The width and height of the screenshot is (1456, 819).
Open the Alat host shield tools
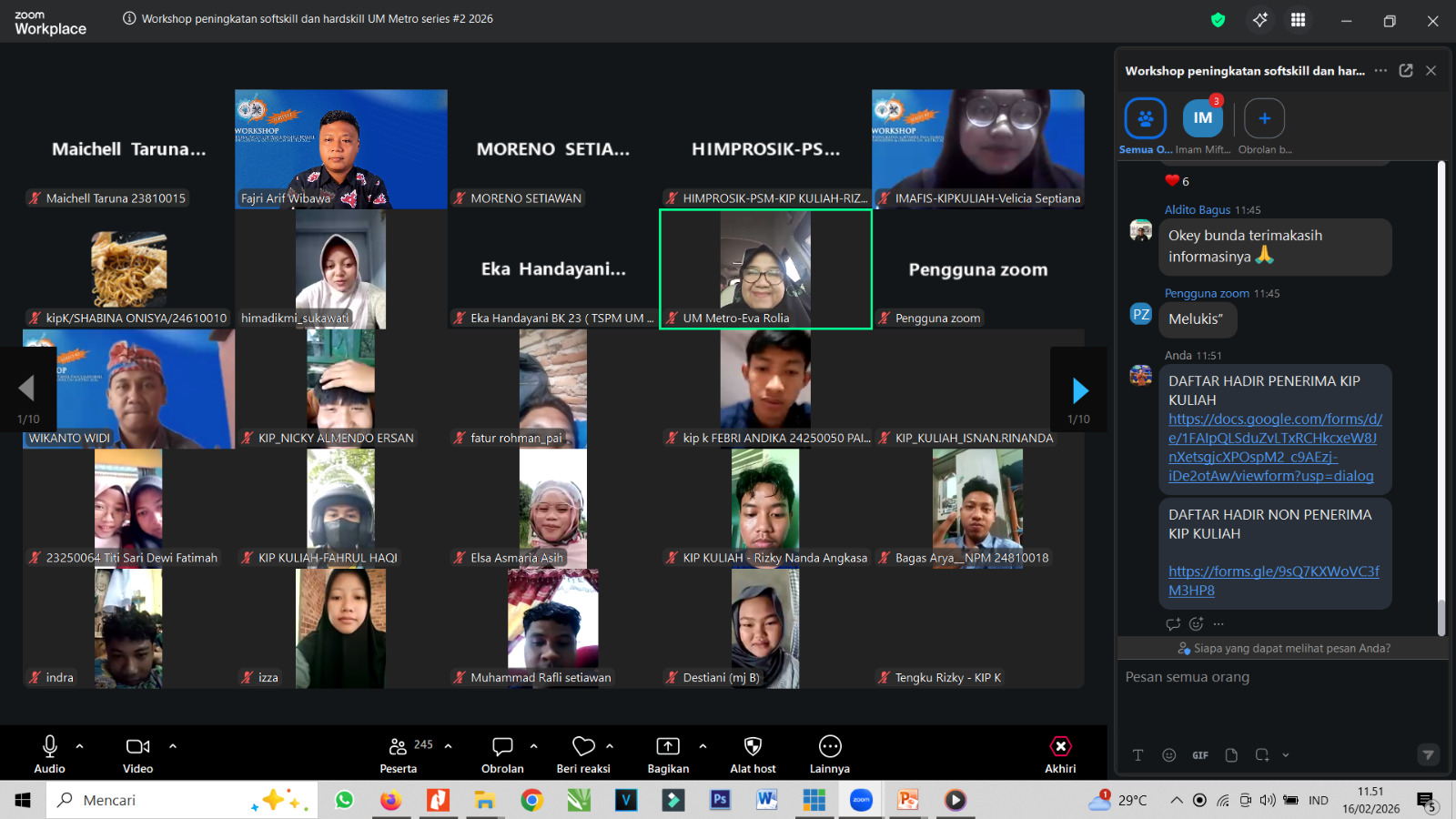point(753,754)
